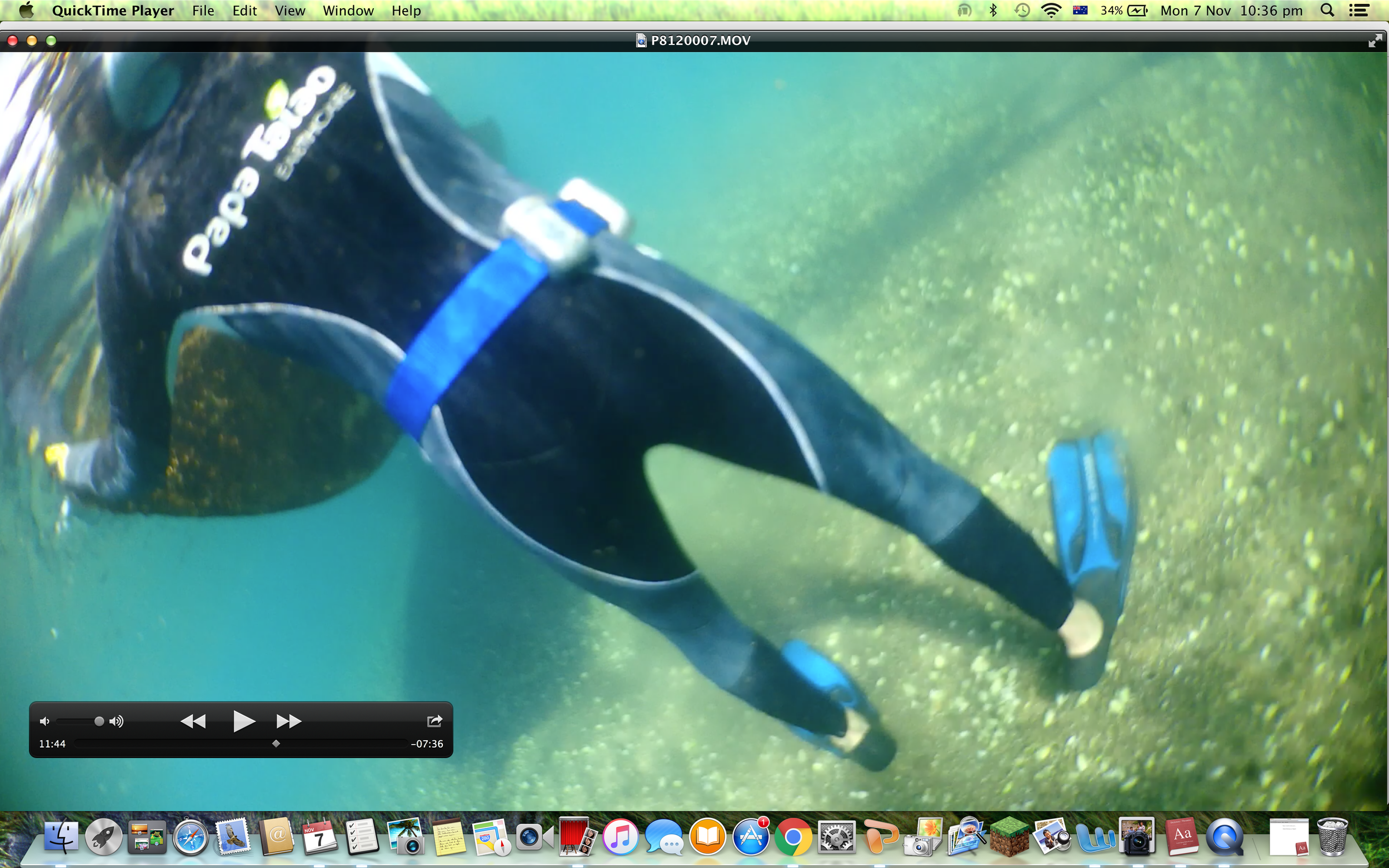Open Reminders checklist icon in Dock

click(x=362, y=836)
